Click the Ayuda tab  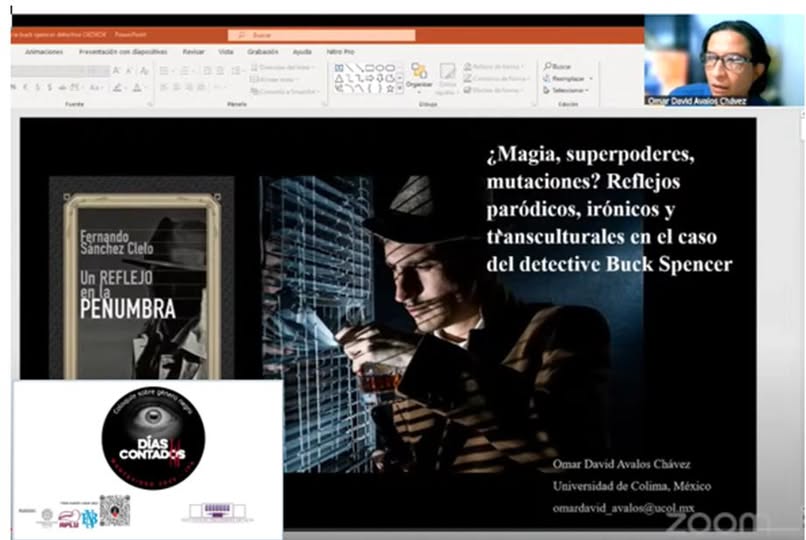pos(301,51)
